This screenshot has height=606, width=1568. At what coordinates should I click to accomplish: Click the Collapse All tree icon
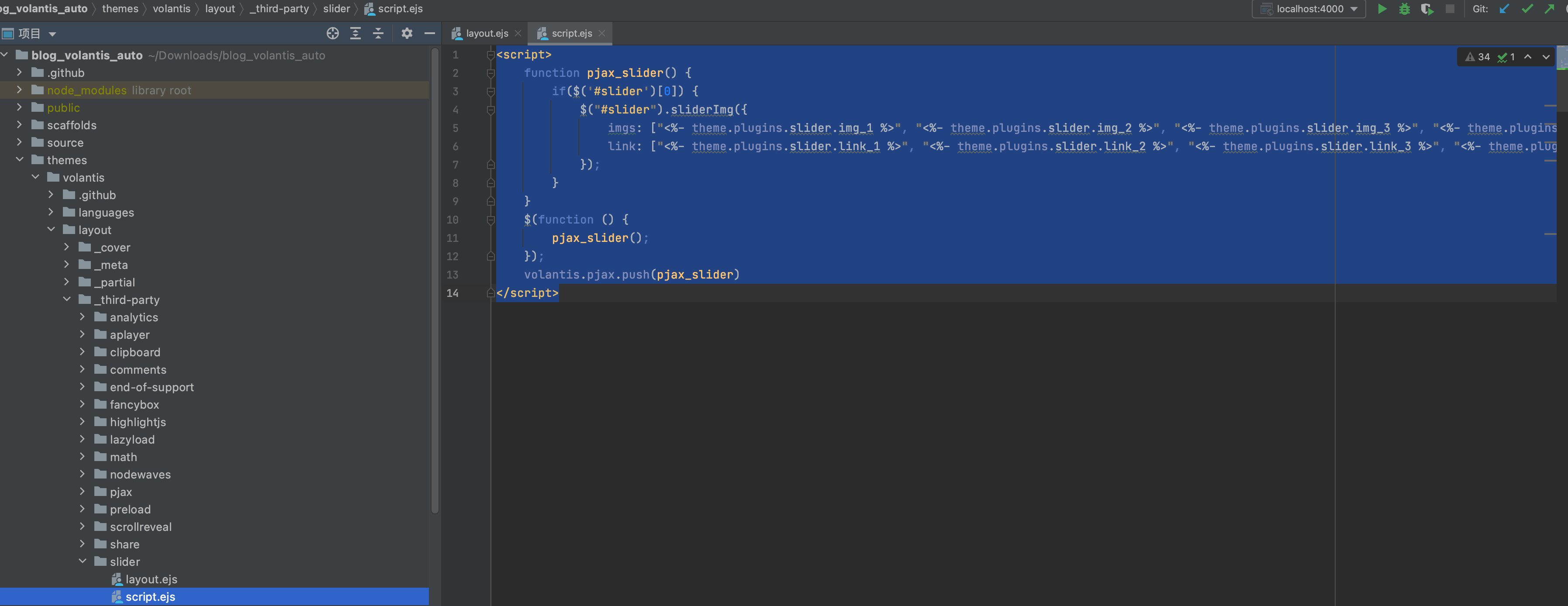378,34
